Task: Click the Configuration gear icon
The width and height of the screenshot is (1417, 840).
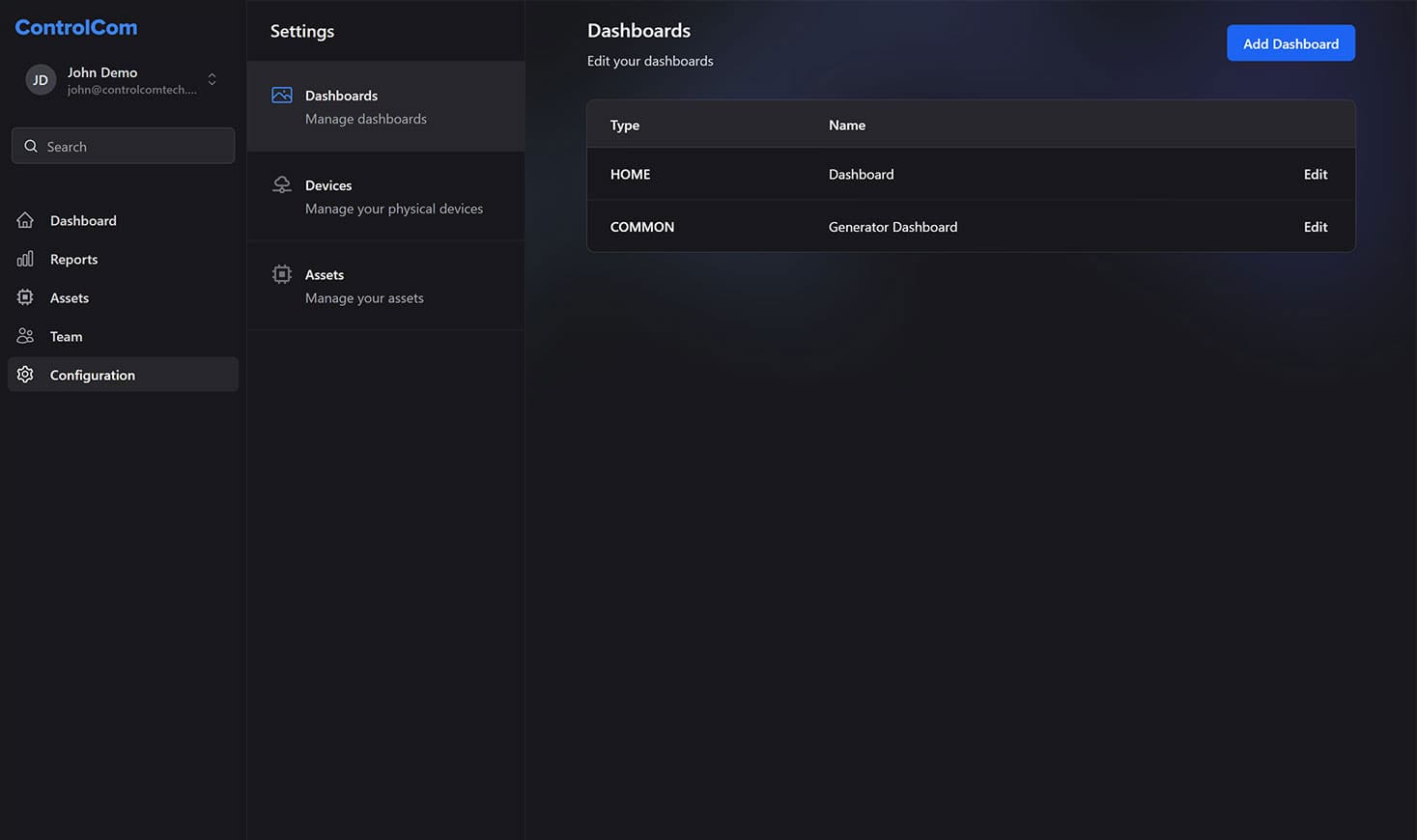Action: pos(25,375)
